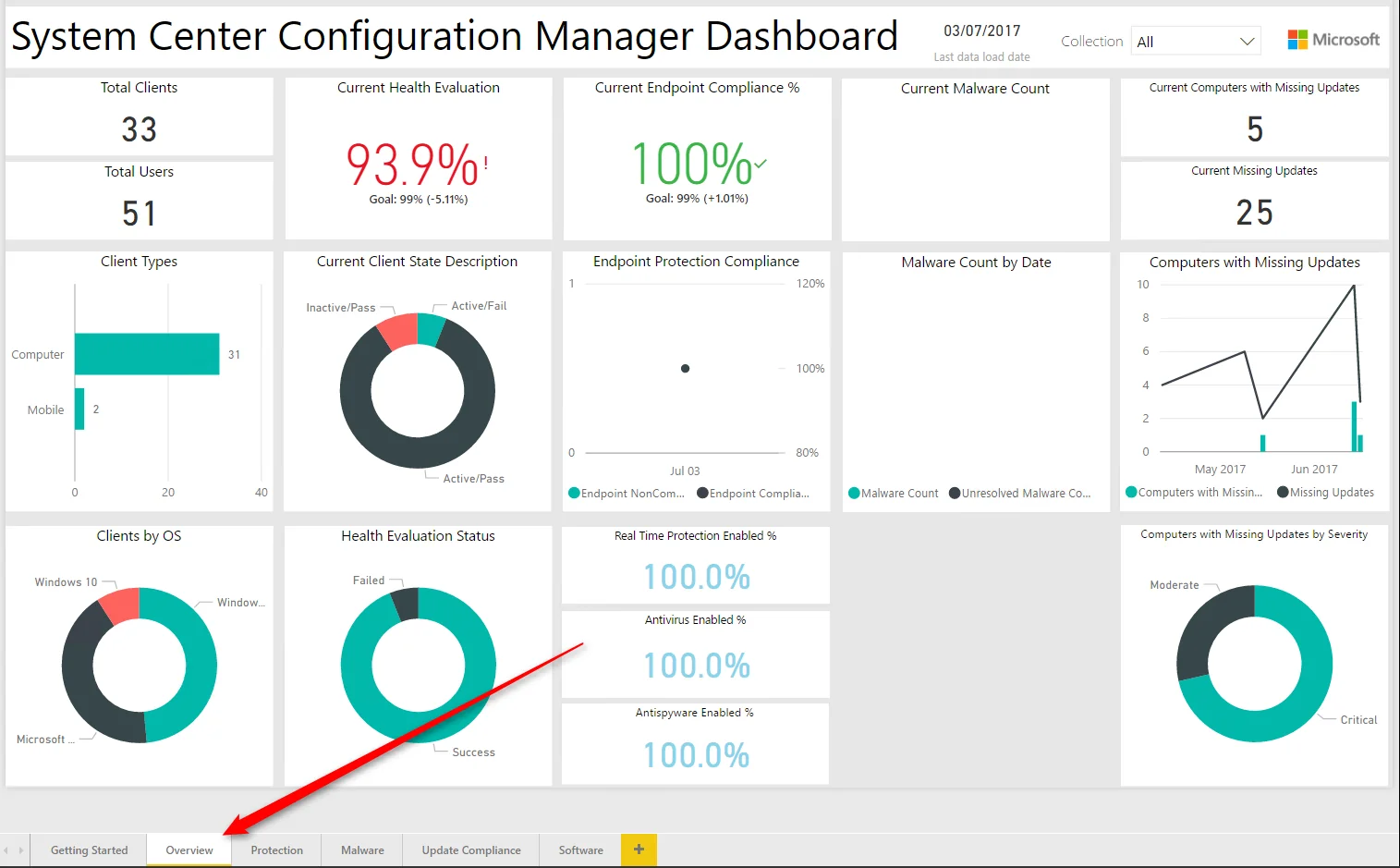This screenshot has height=868, width=1400.
Task: Click the left page navigation arrow
Action: point(9,849)
